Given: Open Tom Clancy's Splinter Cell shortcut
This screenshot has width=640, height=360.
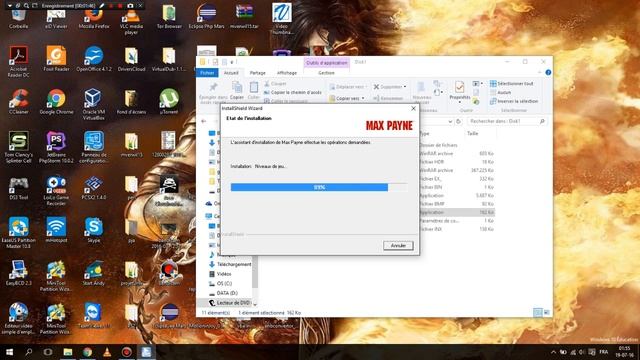Looking at the screenshot, I should point(18,147).
